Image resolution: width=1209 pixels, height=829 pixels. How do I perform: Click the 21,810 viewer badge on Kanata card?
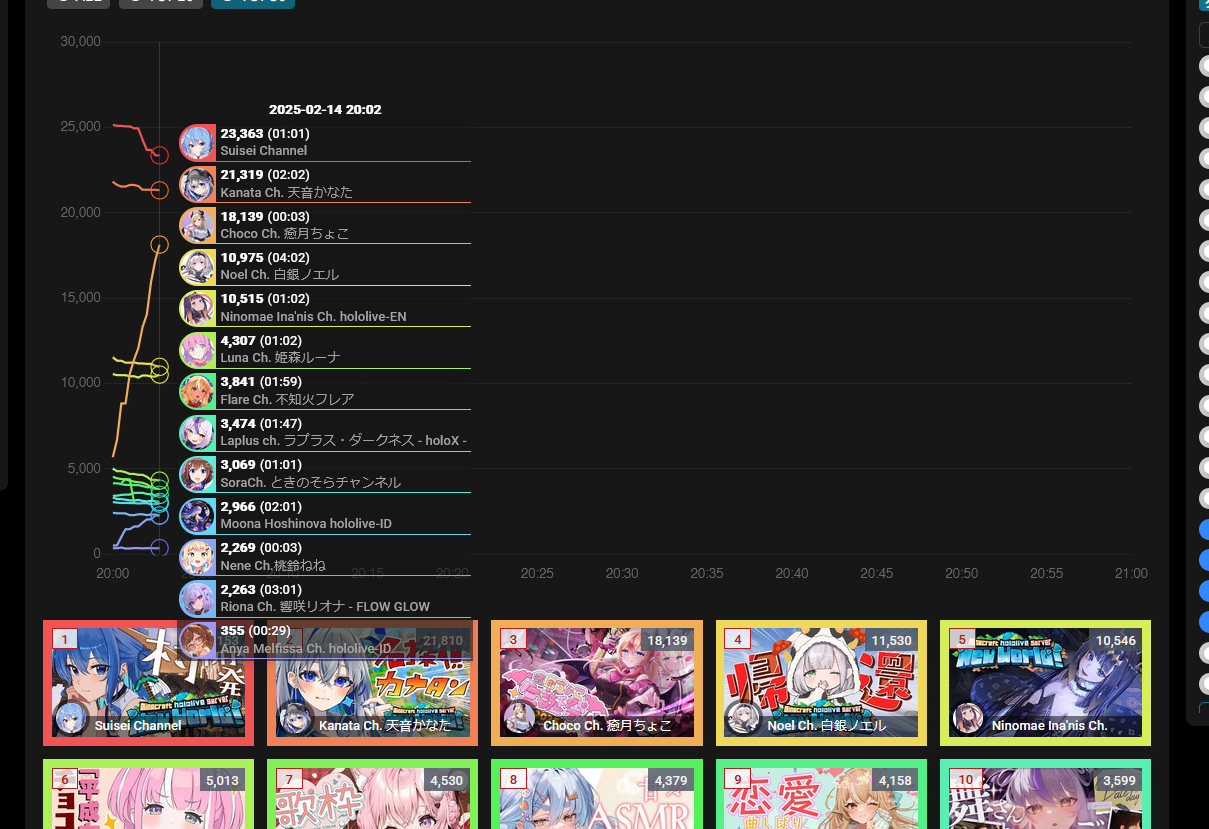click(x=443, y=641)
